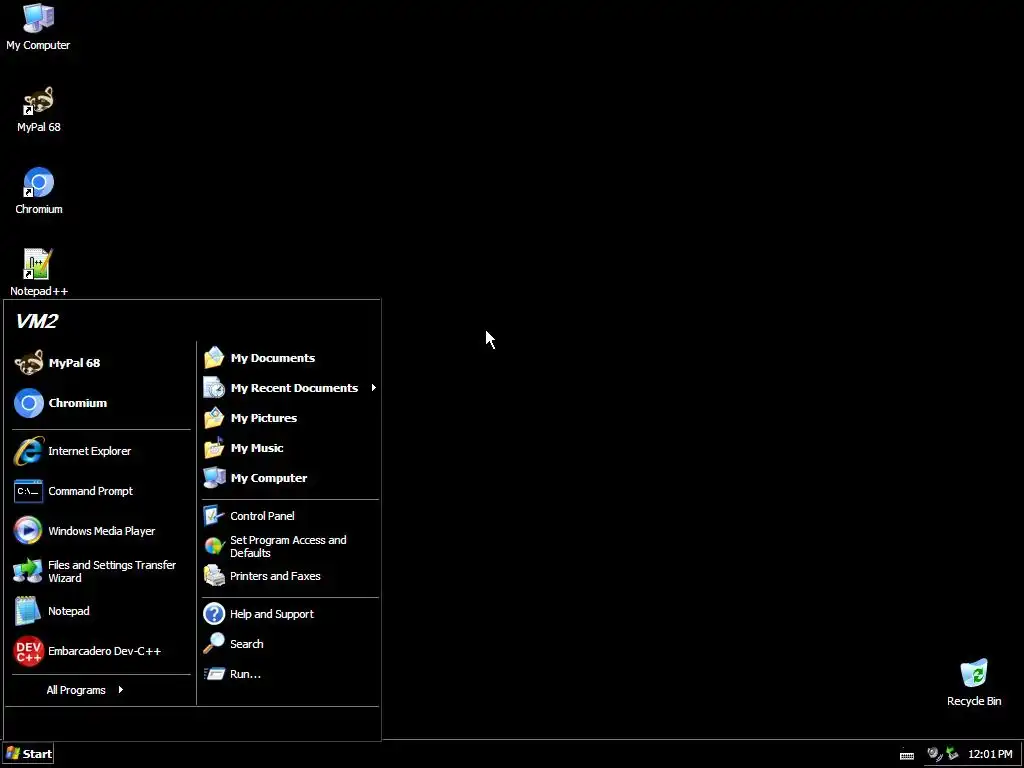Viewport: 1024px width, 768px height.
Task: Open Internet Explorer from the Start menu
Action: coord(101,451)
